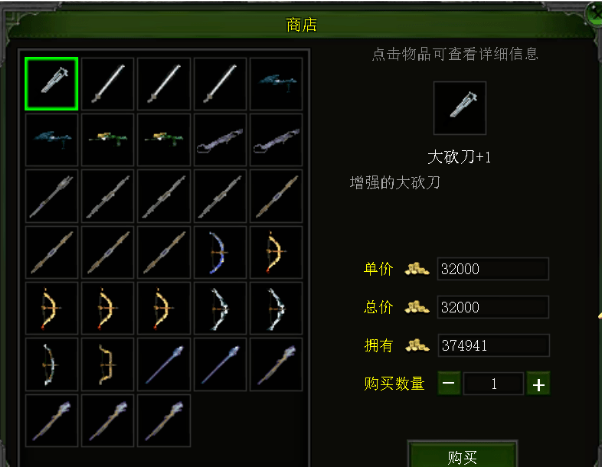Pick the plain tan wooden bow

click(108, 364)
